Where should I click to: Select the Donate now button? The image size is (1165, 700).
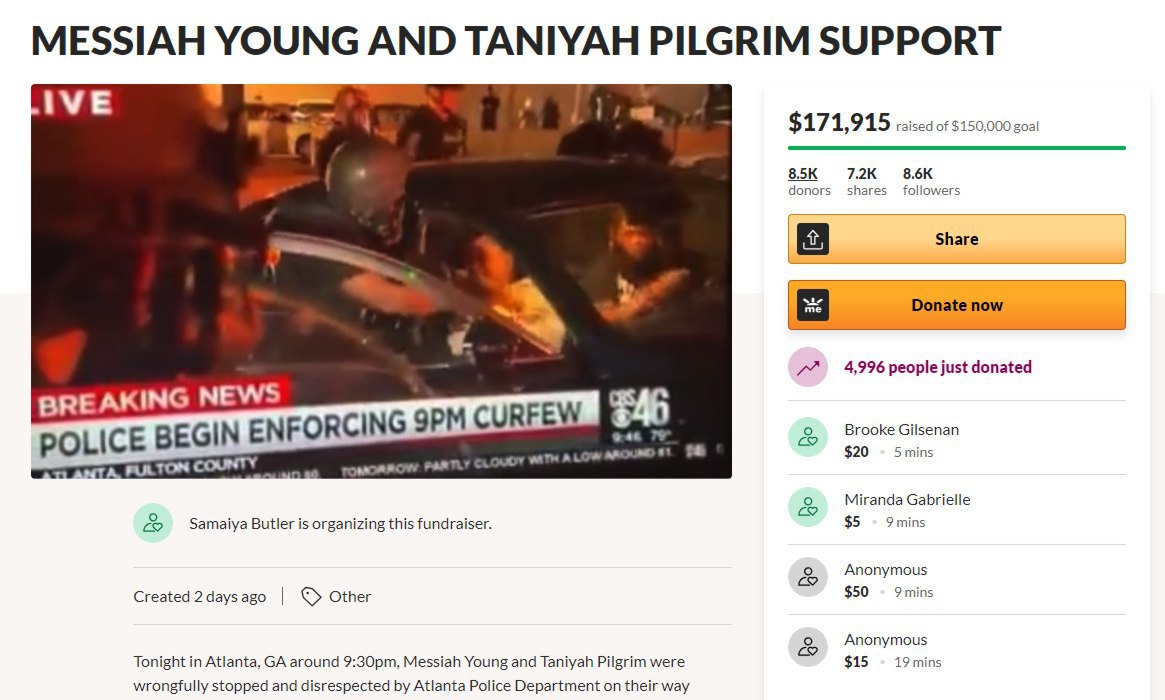(957, 305)
